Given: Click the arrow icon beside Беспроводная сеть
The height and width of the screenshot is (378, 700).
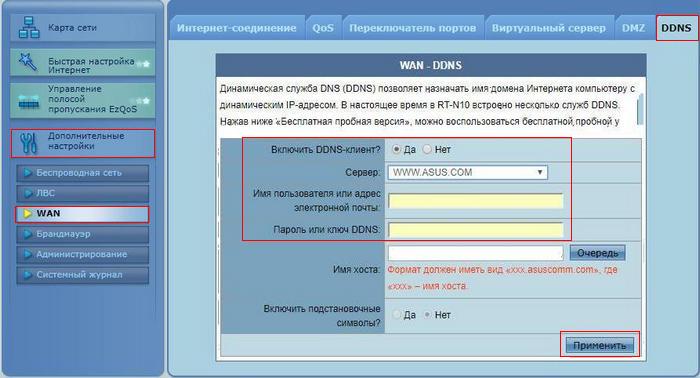Looking at the screenshot, I should pos(28,173).
